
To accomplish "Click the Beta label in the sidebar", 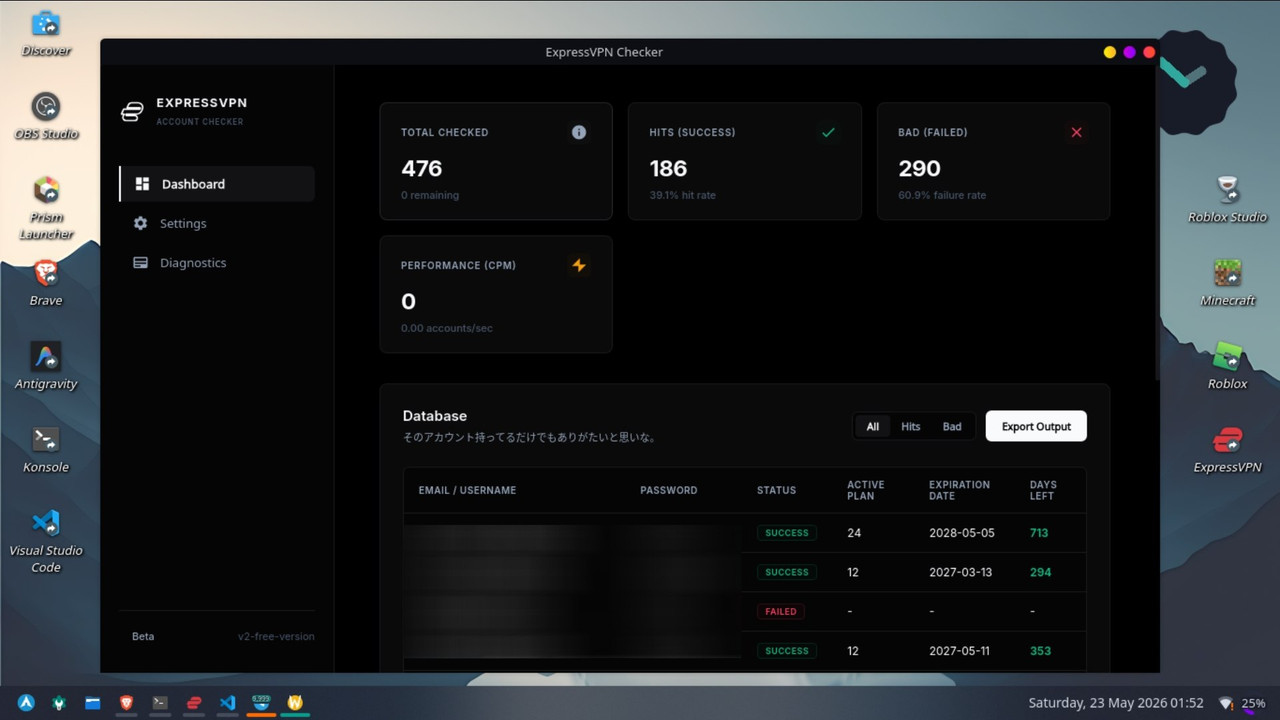I will click(x=143, y=636).
